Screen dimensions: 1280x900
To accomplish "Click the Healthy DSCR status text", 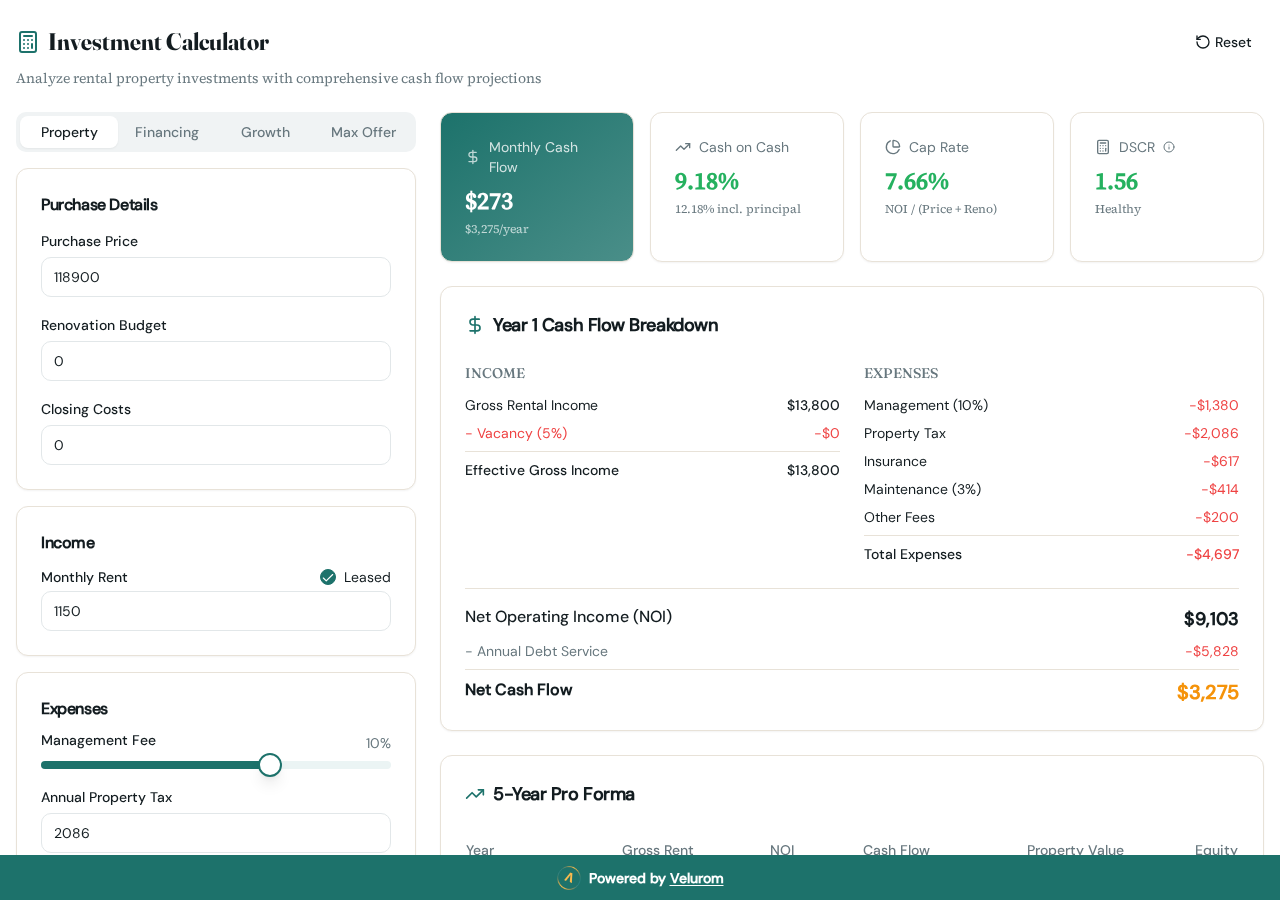I will point(1118,209).
